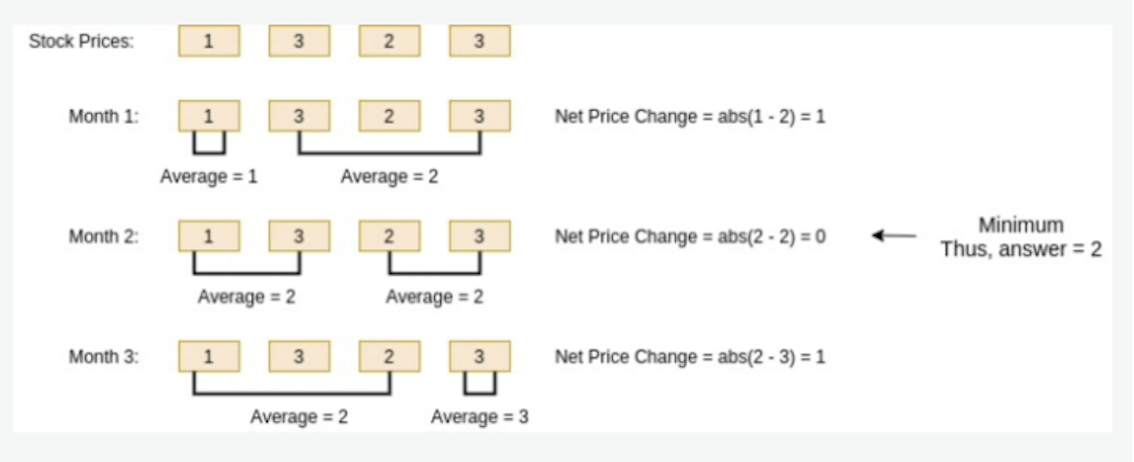1134x462 pixels.
Task: Click the "Month 3:" label
Action: point(104,357)
